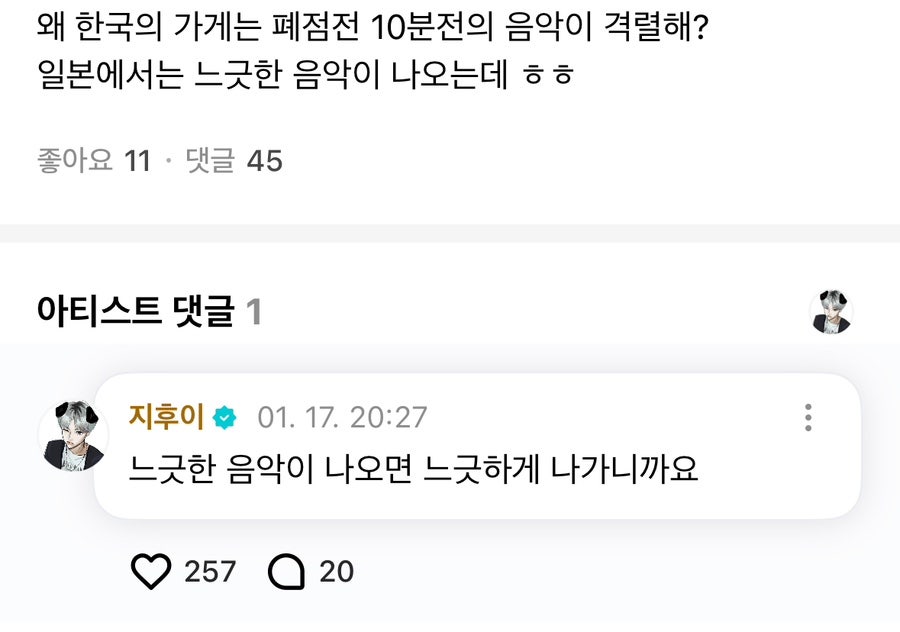Open the 댓글 45 comments count
Screen dimensions: 900x632
pyautogui.click(x=234, y=160)
